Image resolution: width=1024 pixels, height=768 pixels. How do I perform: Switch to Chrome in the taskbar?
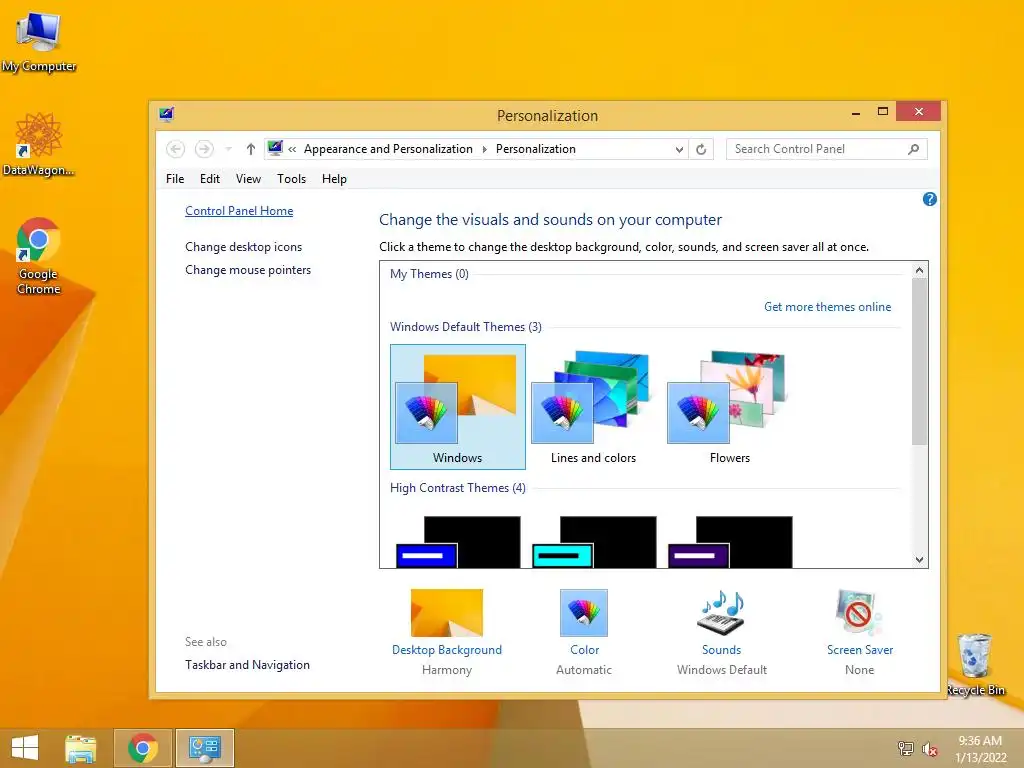tap(143, 748)
